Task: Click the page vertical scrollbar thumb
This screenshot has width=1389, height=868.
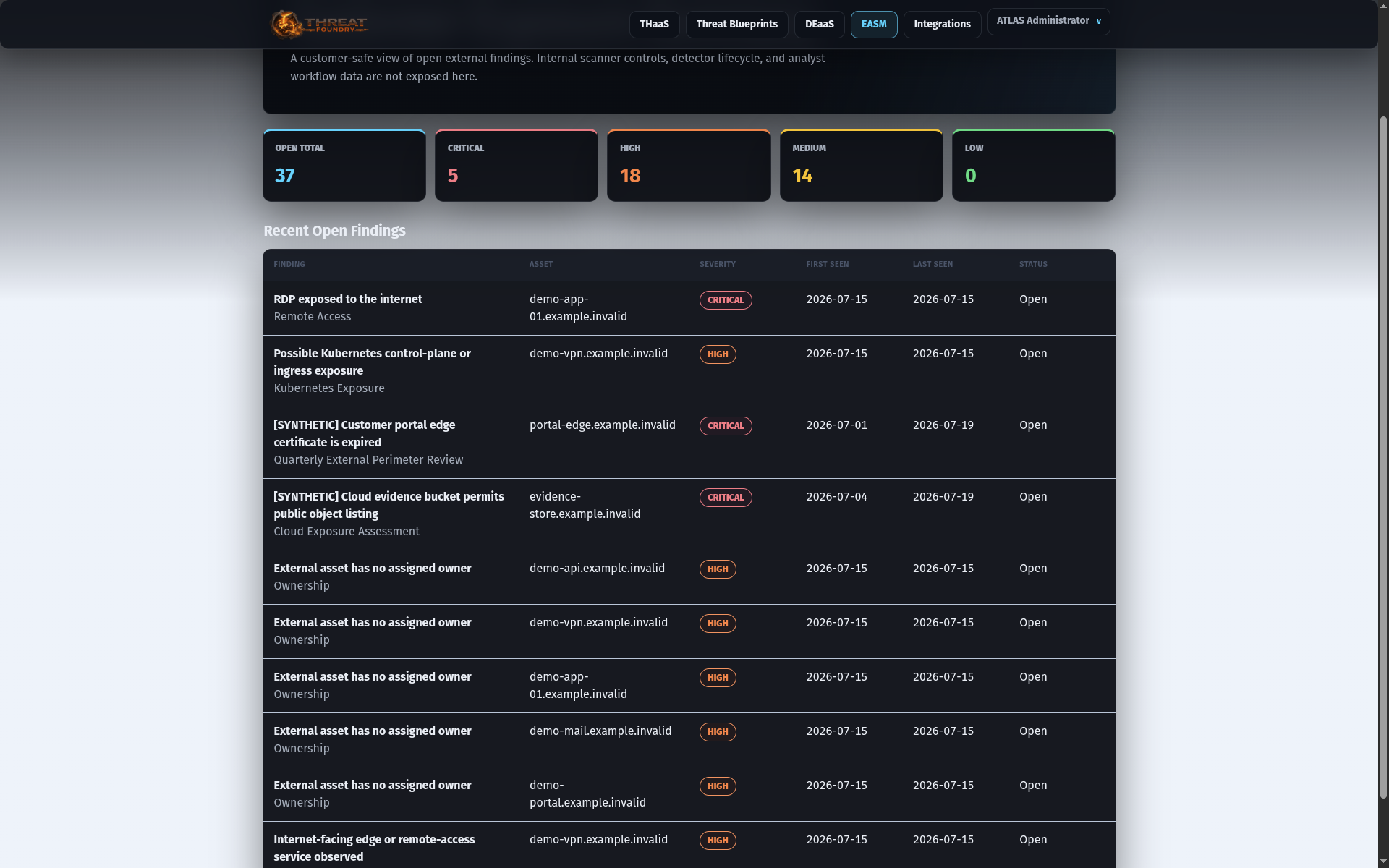Action: [1383, 457]
